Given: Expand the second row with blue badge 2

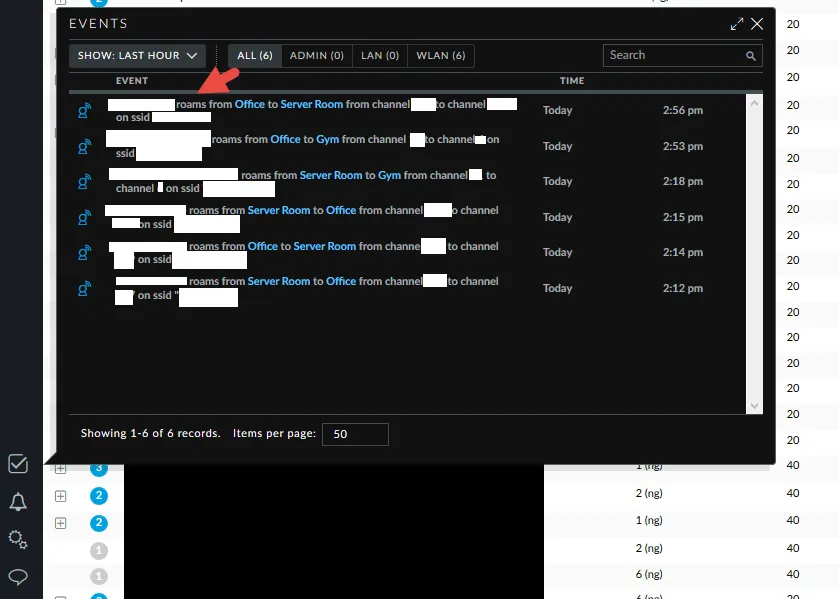Looking at the screenshot, I should click(x=60, y=522).
